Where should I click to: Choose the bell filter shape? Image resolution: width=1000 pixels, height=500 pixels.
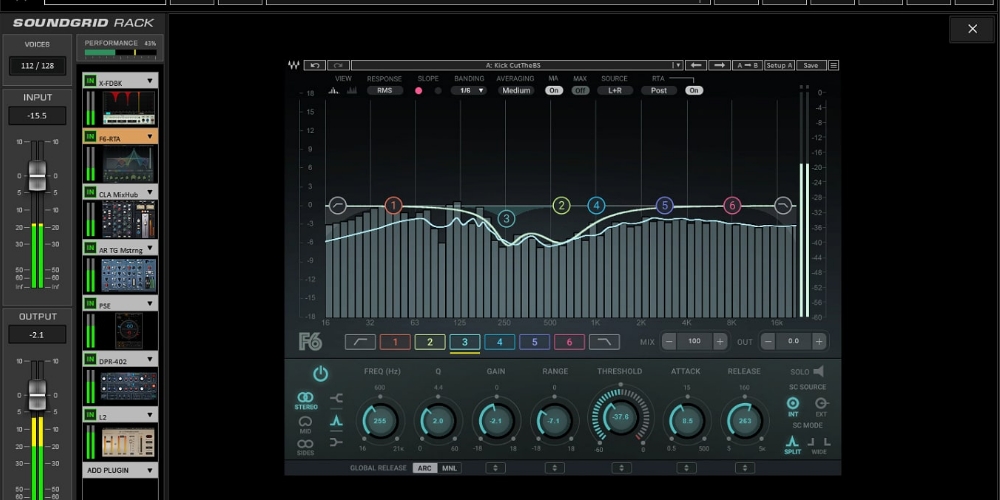(x=336, y=420)
